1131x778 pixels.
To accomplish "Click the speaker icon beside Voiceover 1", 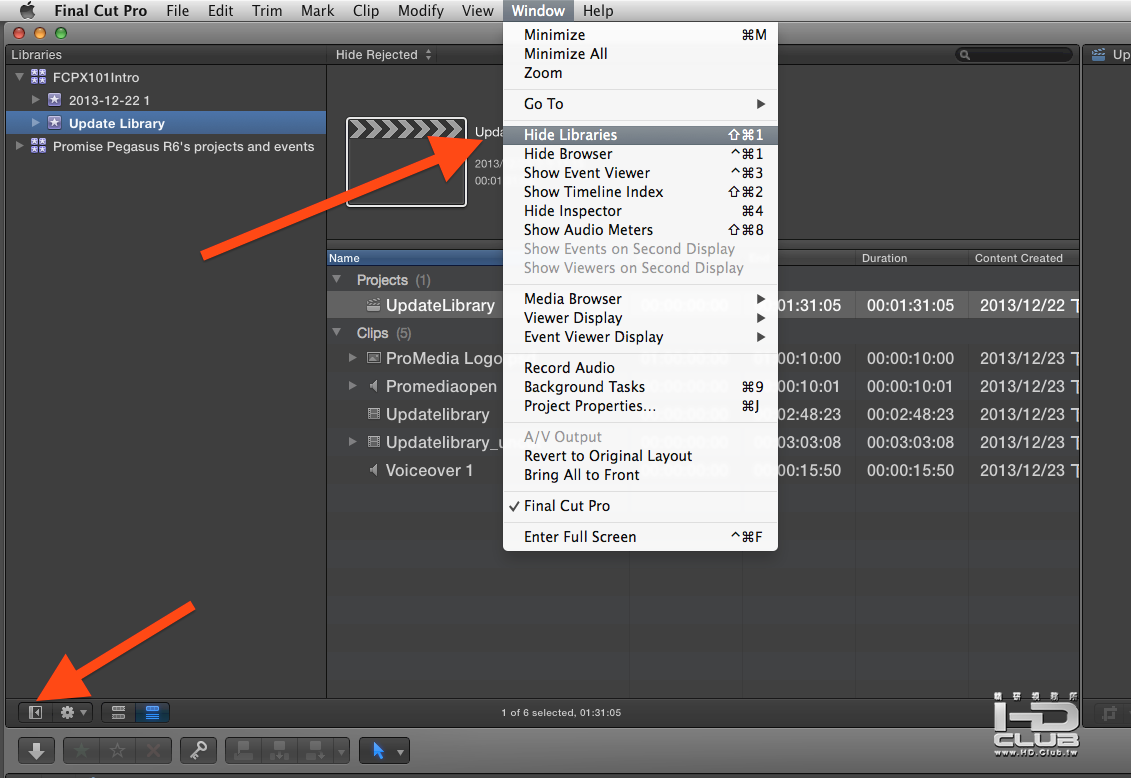I will point(374,470).
